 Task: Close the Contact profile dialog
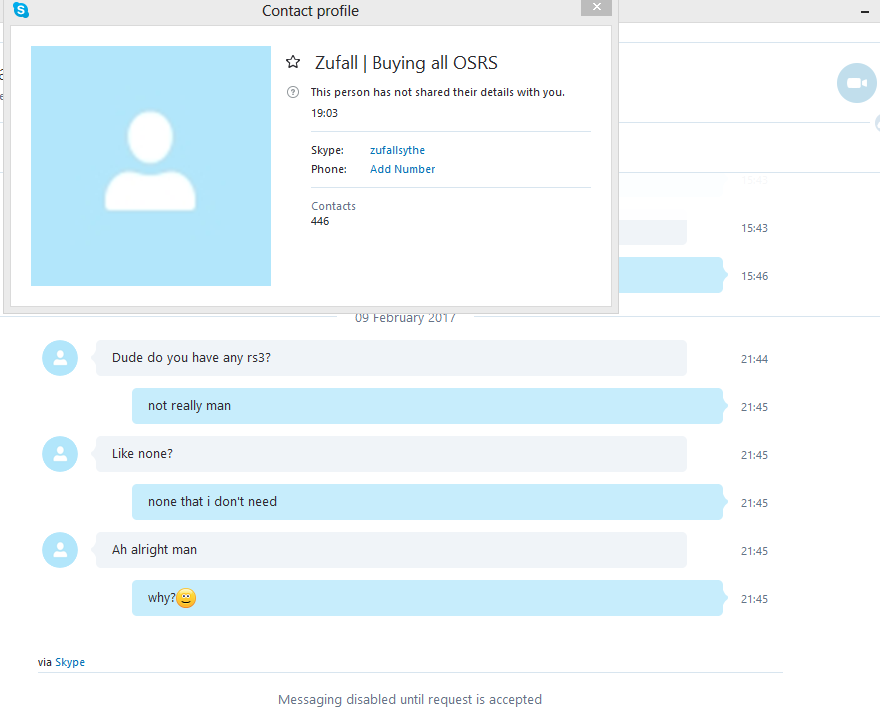pyautogui.click(x=596, y=7)
